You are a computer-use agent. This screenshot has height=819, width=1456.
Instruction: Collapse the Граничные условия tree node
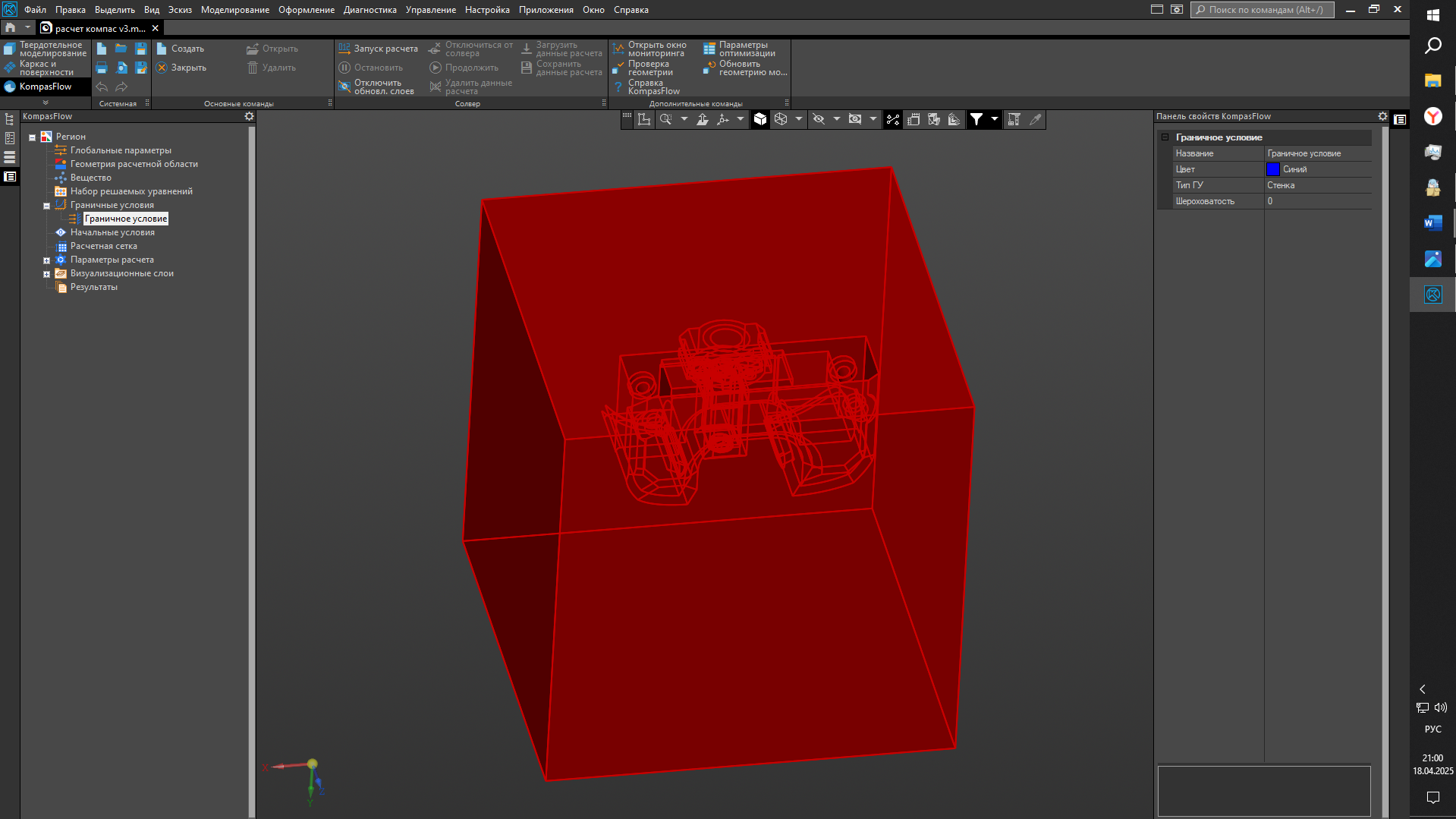(x=46, y=206)
